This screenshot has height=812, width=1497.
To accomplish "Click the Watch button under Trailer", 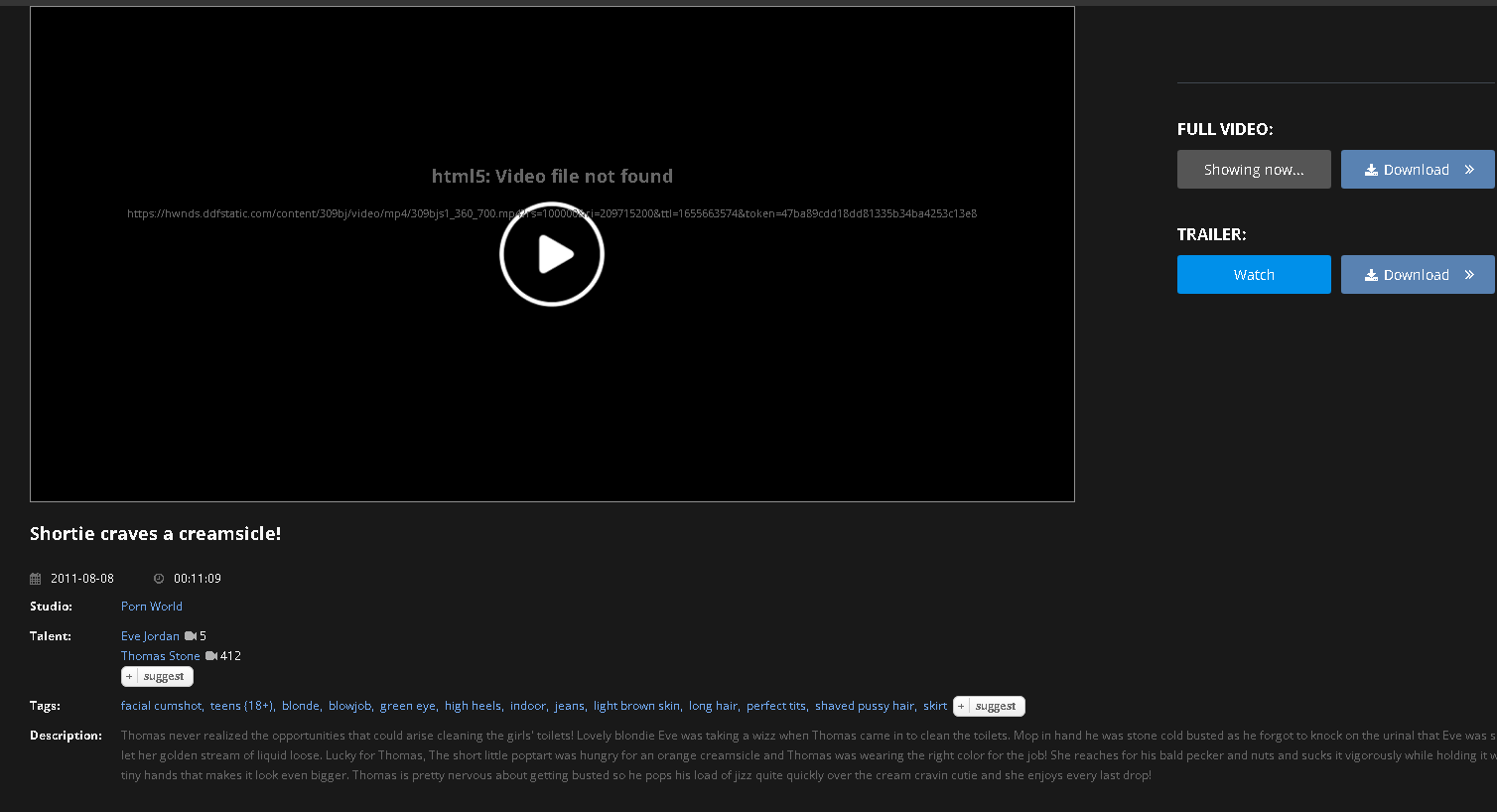I will (x=1254, y=275).
